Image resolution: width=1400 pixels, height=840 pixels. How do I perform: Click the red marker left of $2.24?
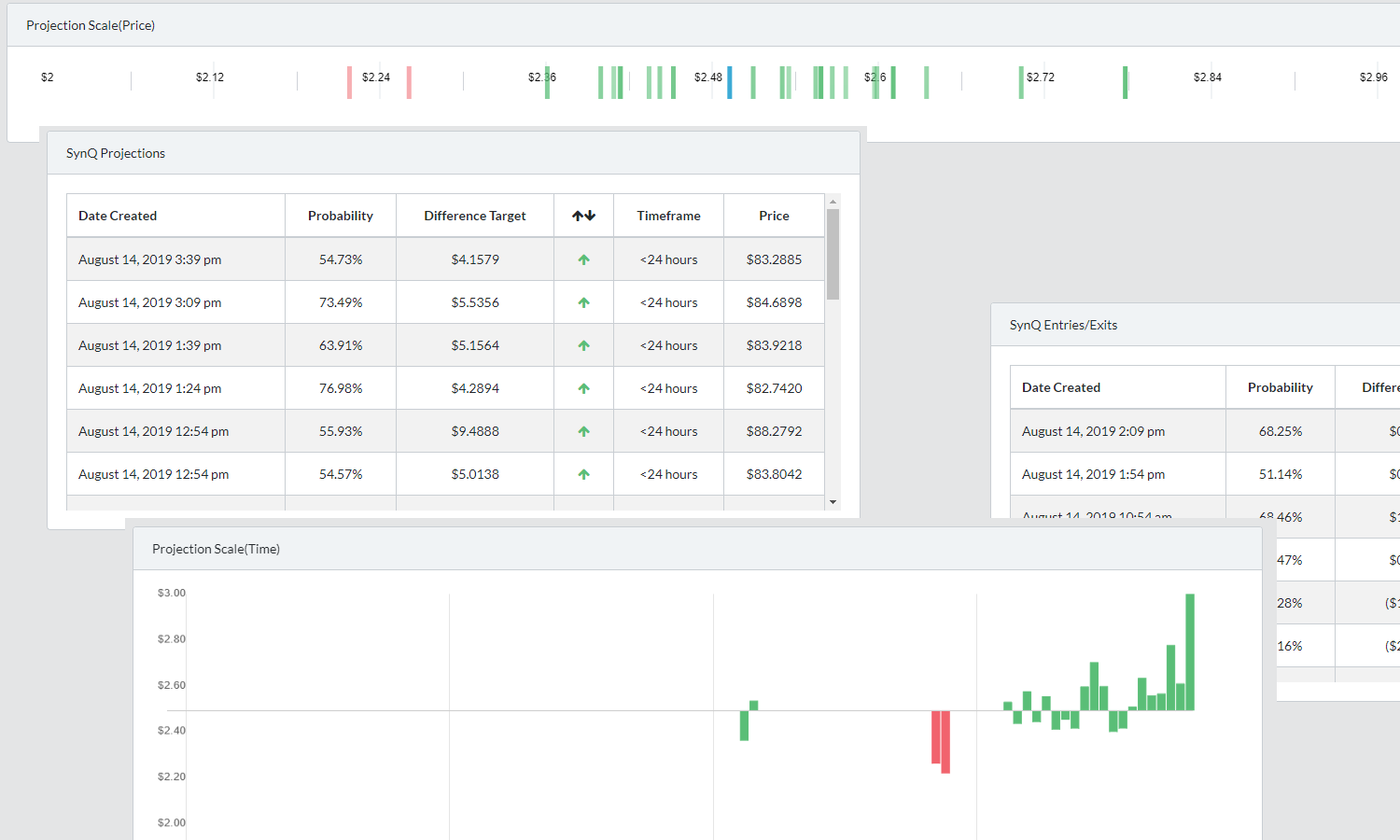pos(349,82)
